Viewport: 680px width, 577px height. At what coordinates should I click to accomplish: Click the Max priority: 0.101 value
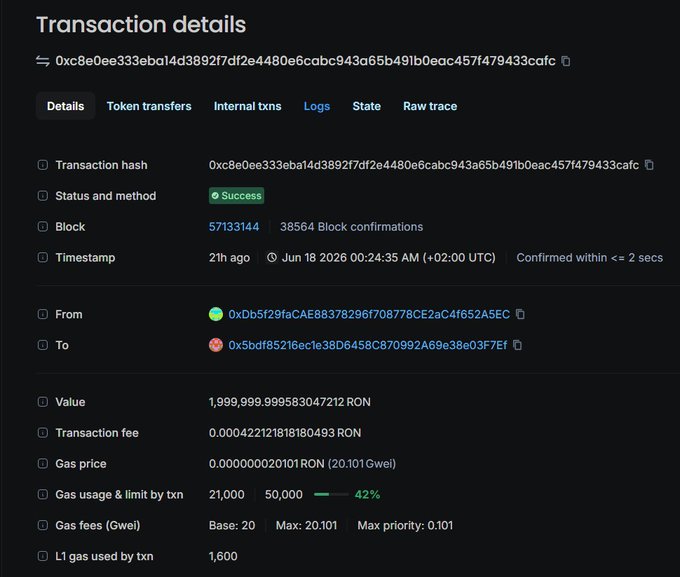pyautogui.click(x=405, y=525)
